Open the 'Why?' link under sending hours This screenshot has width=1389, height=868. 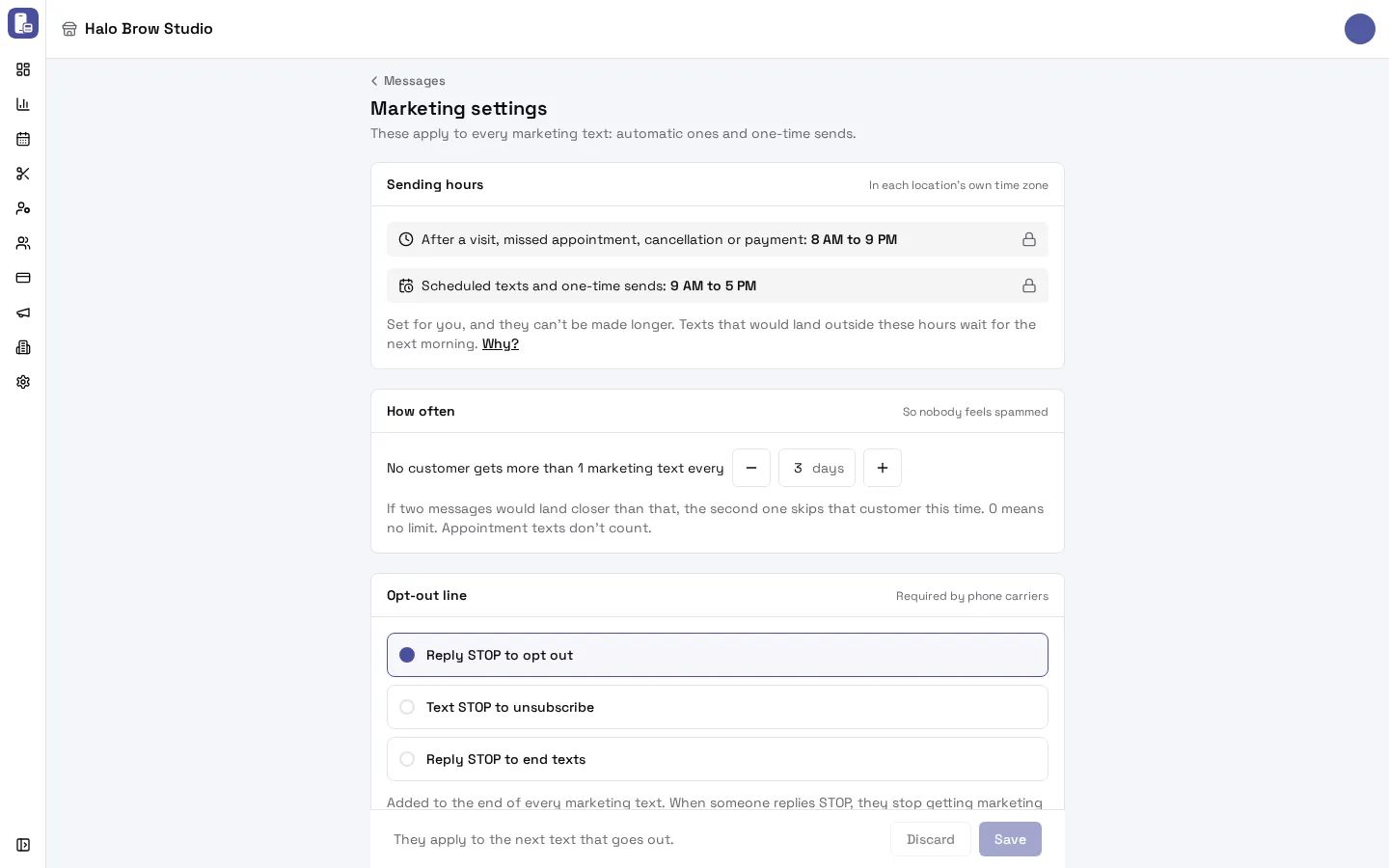501,344
